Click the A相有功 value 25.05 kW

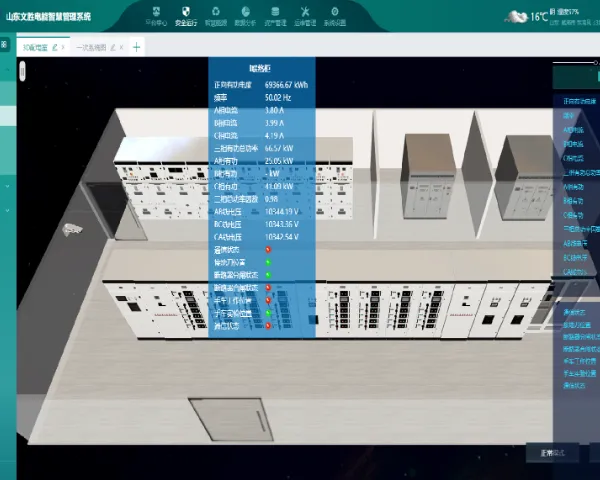point(279,161)
